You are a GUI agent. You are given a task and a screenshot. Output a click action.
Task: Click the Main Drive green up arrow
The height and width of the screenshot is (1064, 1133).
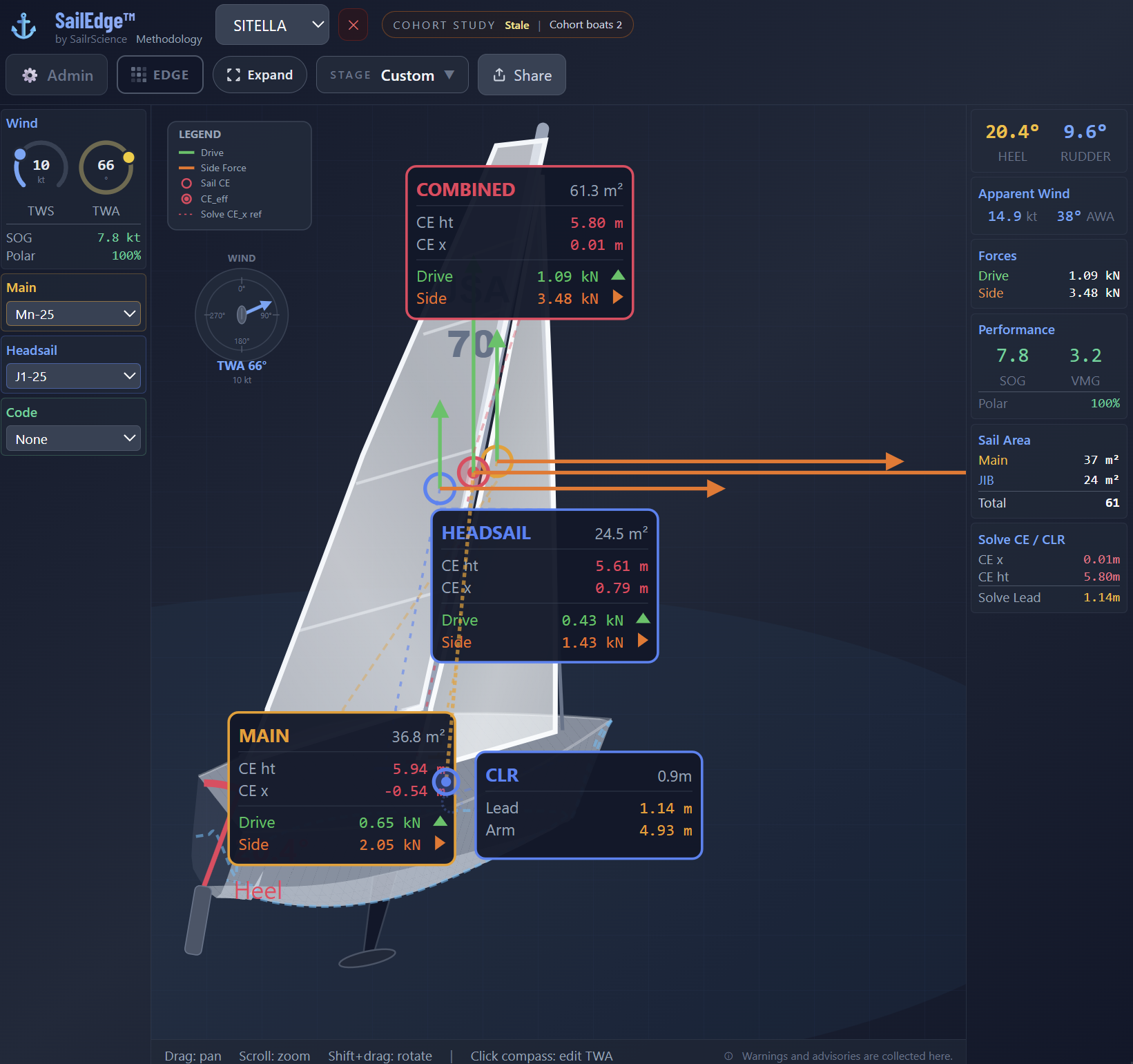[x=440, y=821]
